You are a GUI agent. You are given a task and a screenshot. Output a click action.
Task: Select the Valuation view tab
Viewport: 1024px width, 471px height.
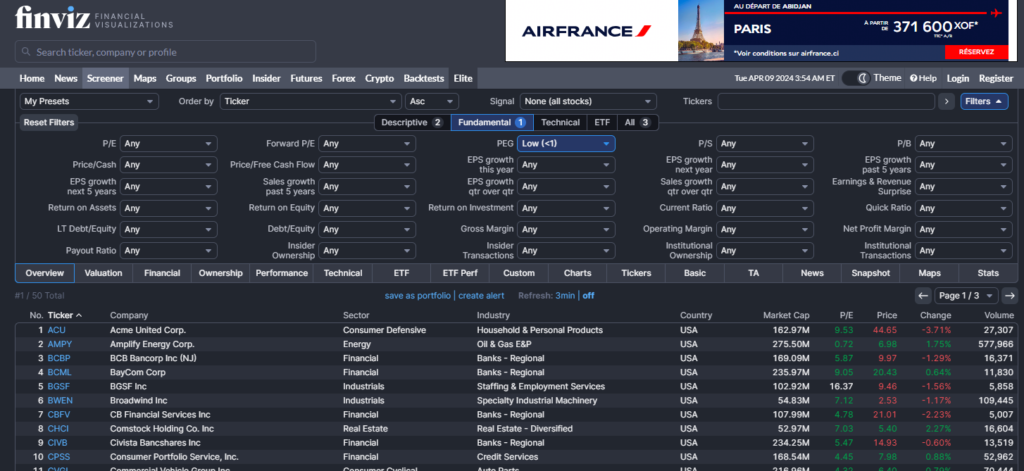click(x=103, y=273)
